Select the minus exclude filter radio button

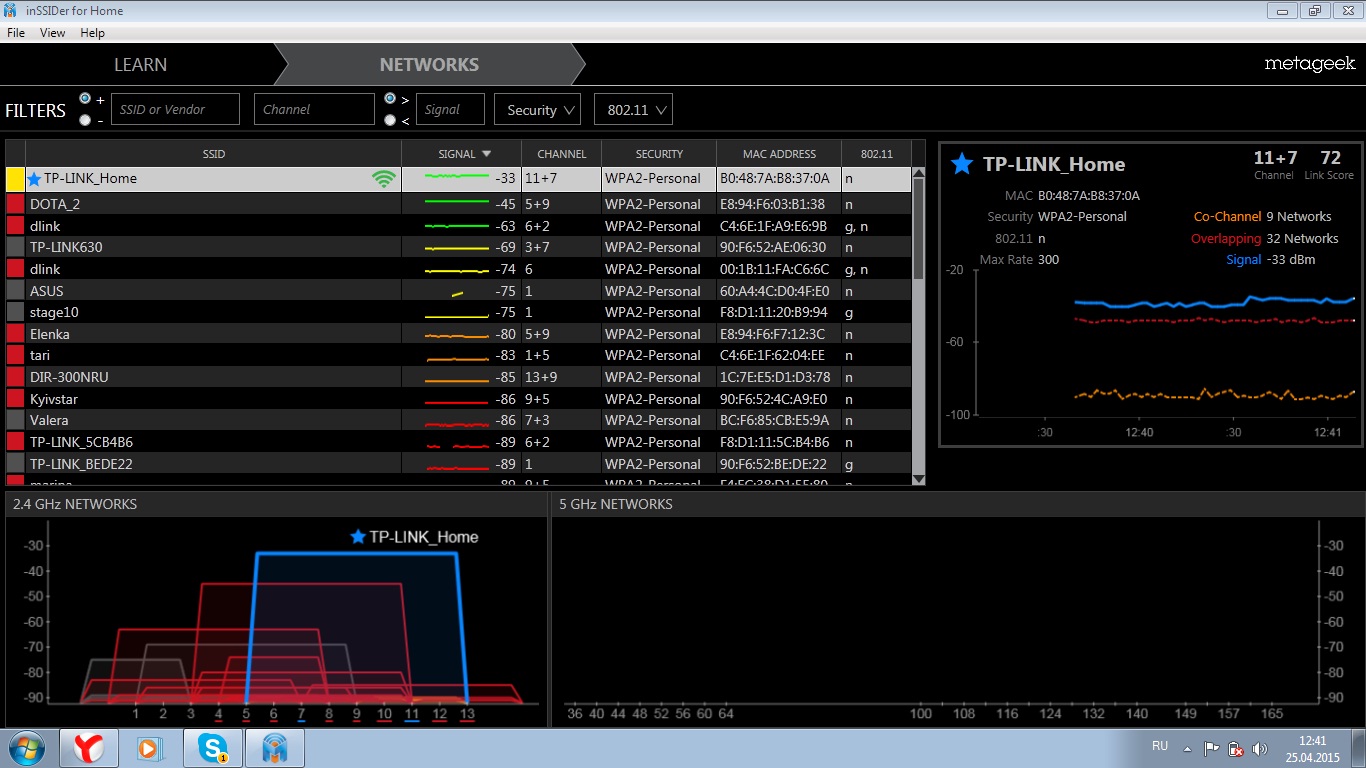click(x=85, y=120)
